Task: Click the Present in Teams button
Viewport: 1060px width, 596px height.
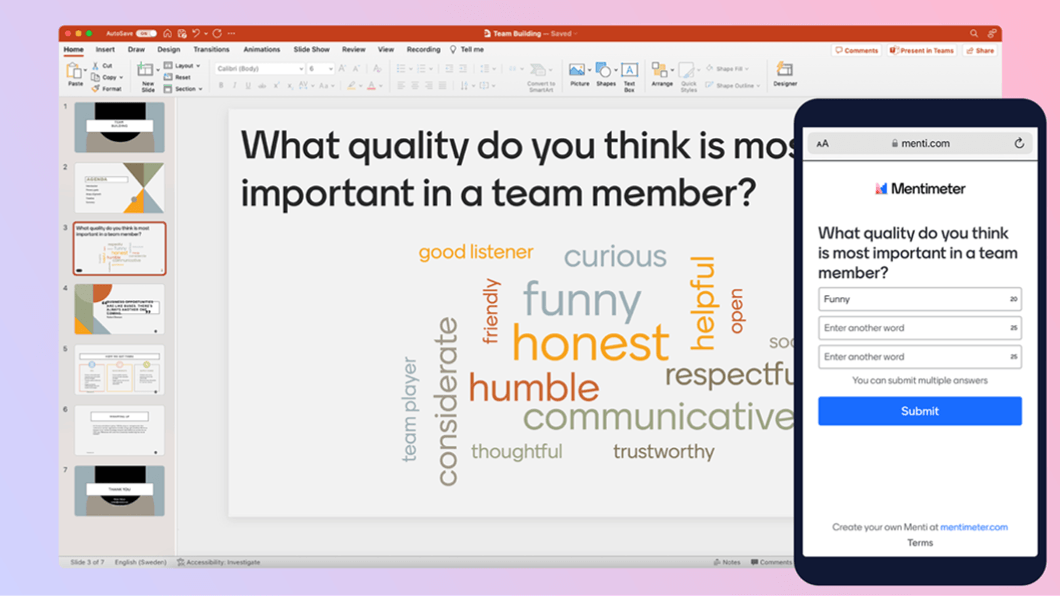Action: (921, 51)
